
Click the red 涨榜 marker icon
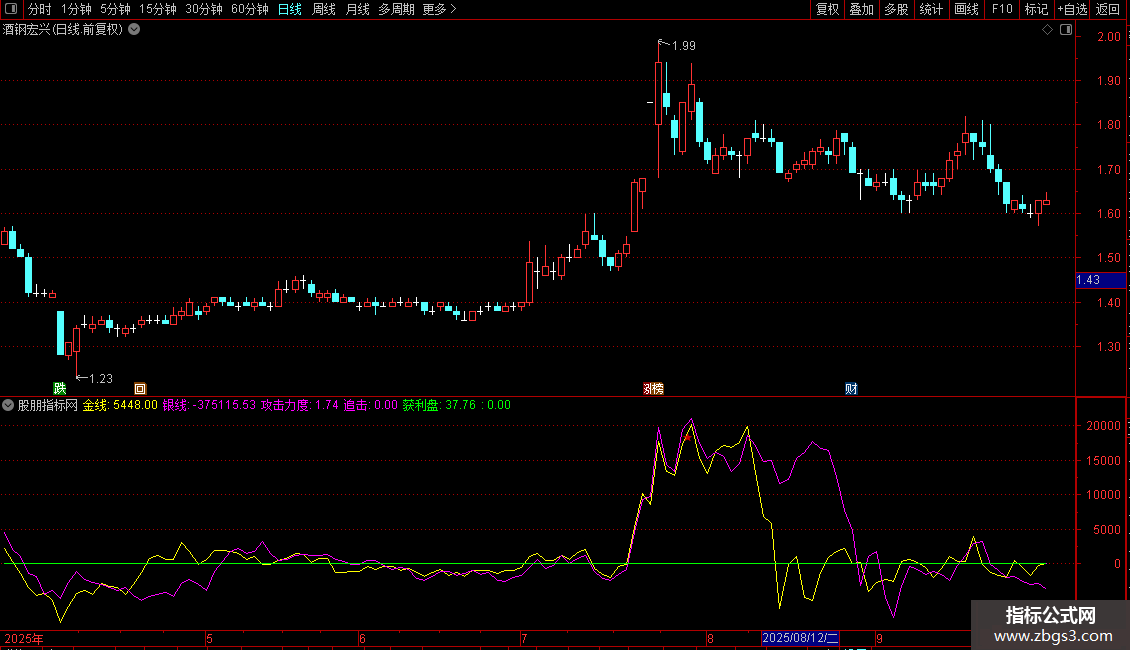pos(653,388)
